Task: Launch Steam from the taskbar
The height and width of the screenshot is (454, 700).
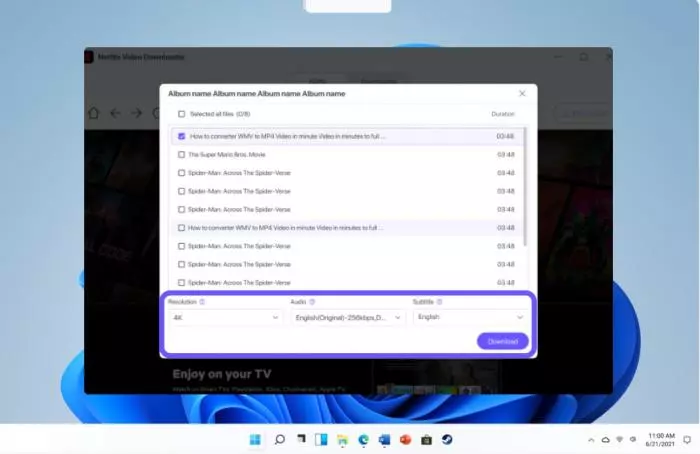Action: coord(447,440)
